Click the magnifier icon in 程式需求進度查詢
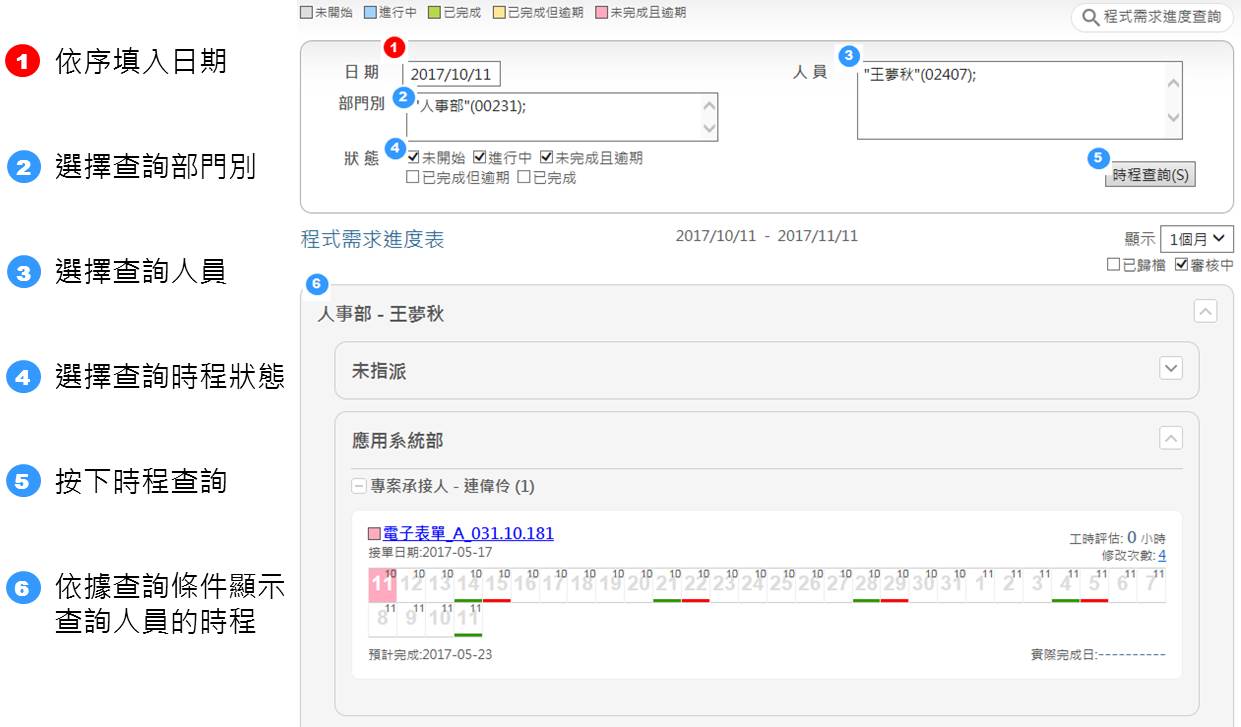 [x=1089, y=18]
